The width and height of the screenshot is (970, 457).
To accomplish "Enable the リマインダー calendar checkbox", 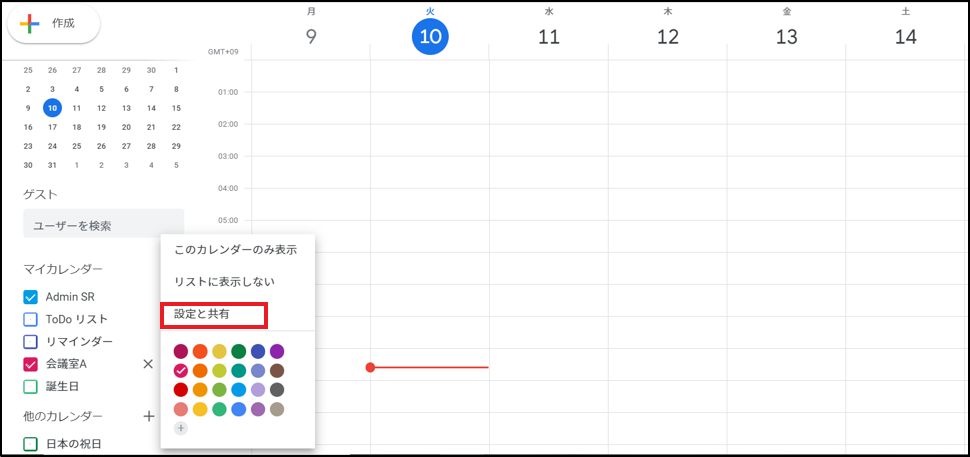I will click(x=30, y=341).
